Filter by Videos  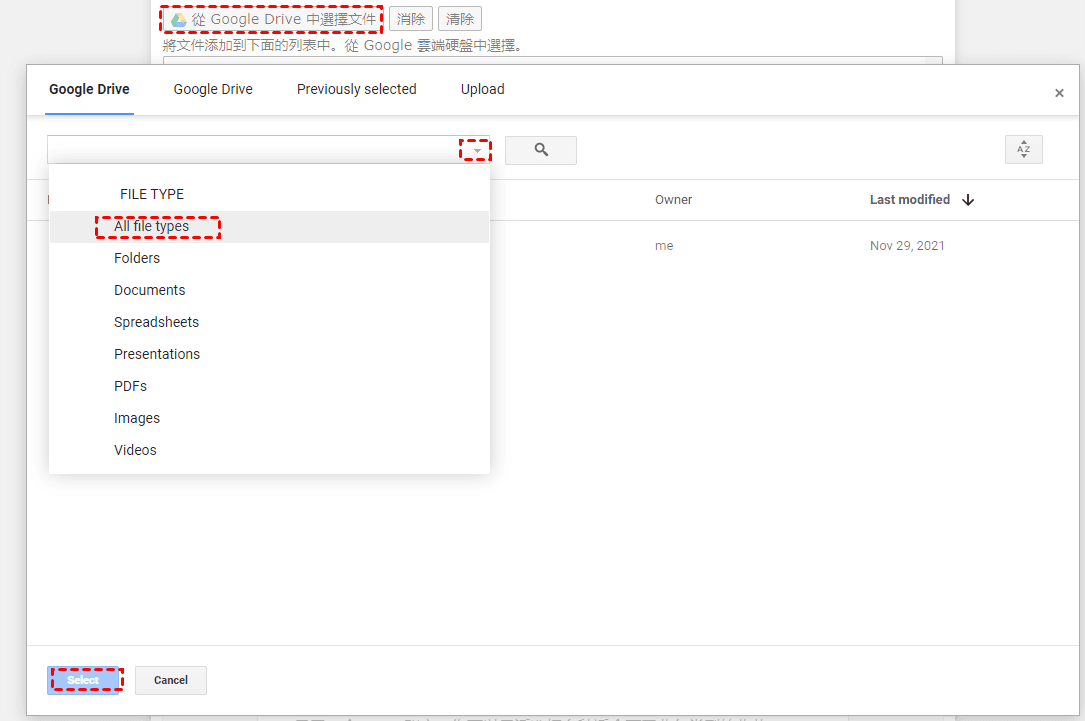click(269, 450)
